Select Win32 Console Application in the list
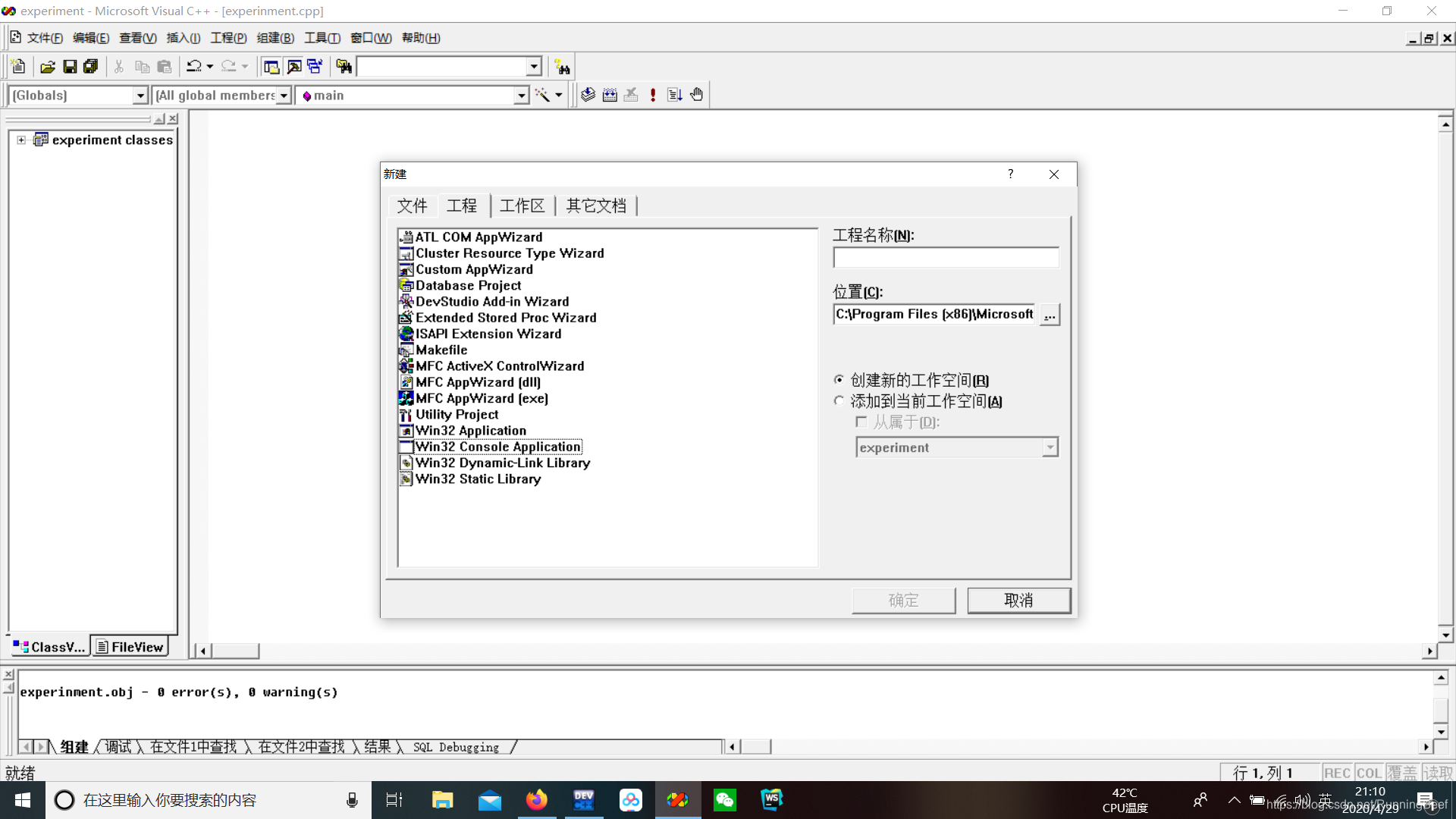This screenshot has width=1456, height=819. pos(497,447)
